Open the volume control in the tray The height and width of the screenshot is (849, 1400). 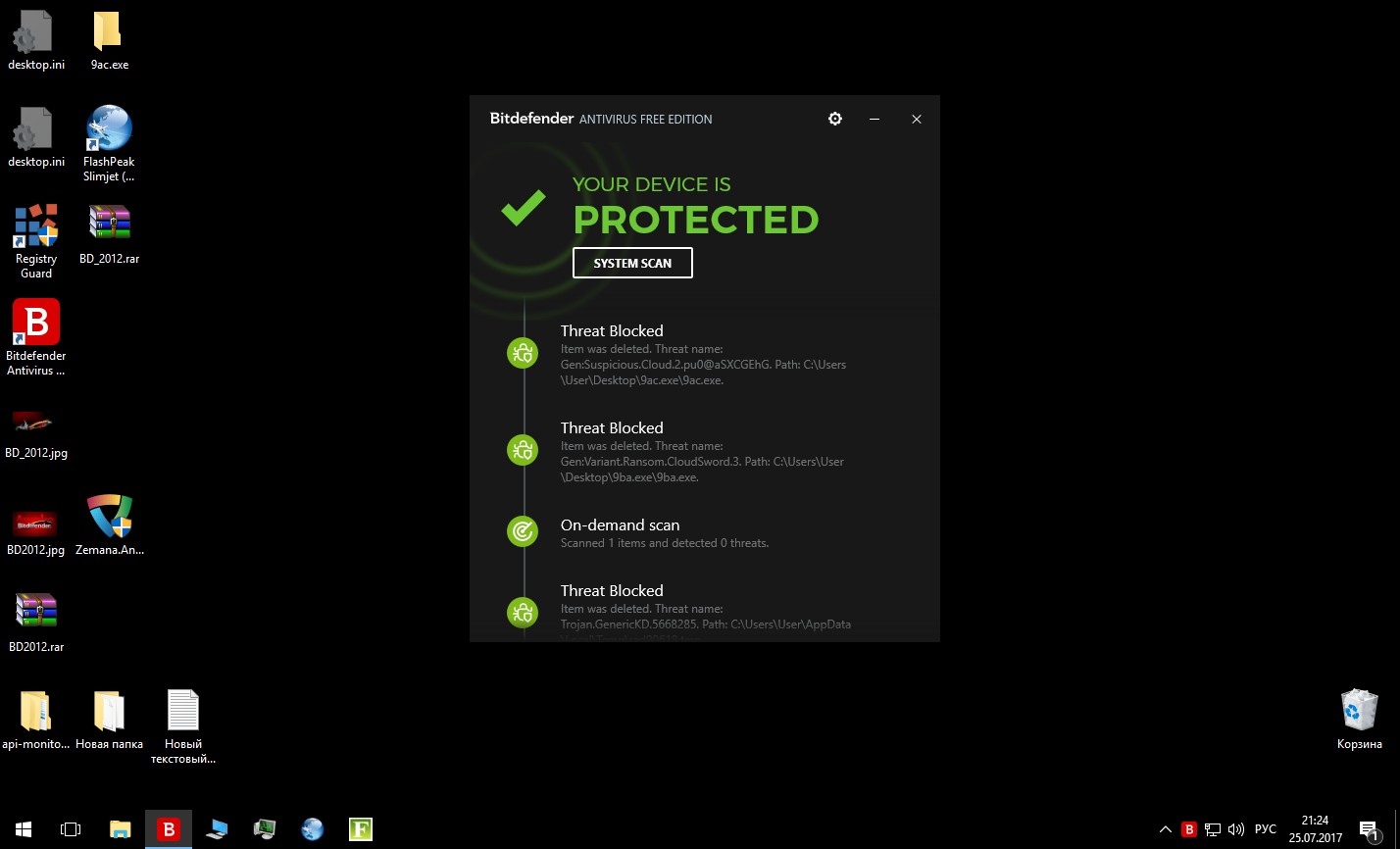click(1236, 829)
